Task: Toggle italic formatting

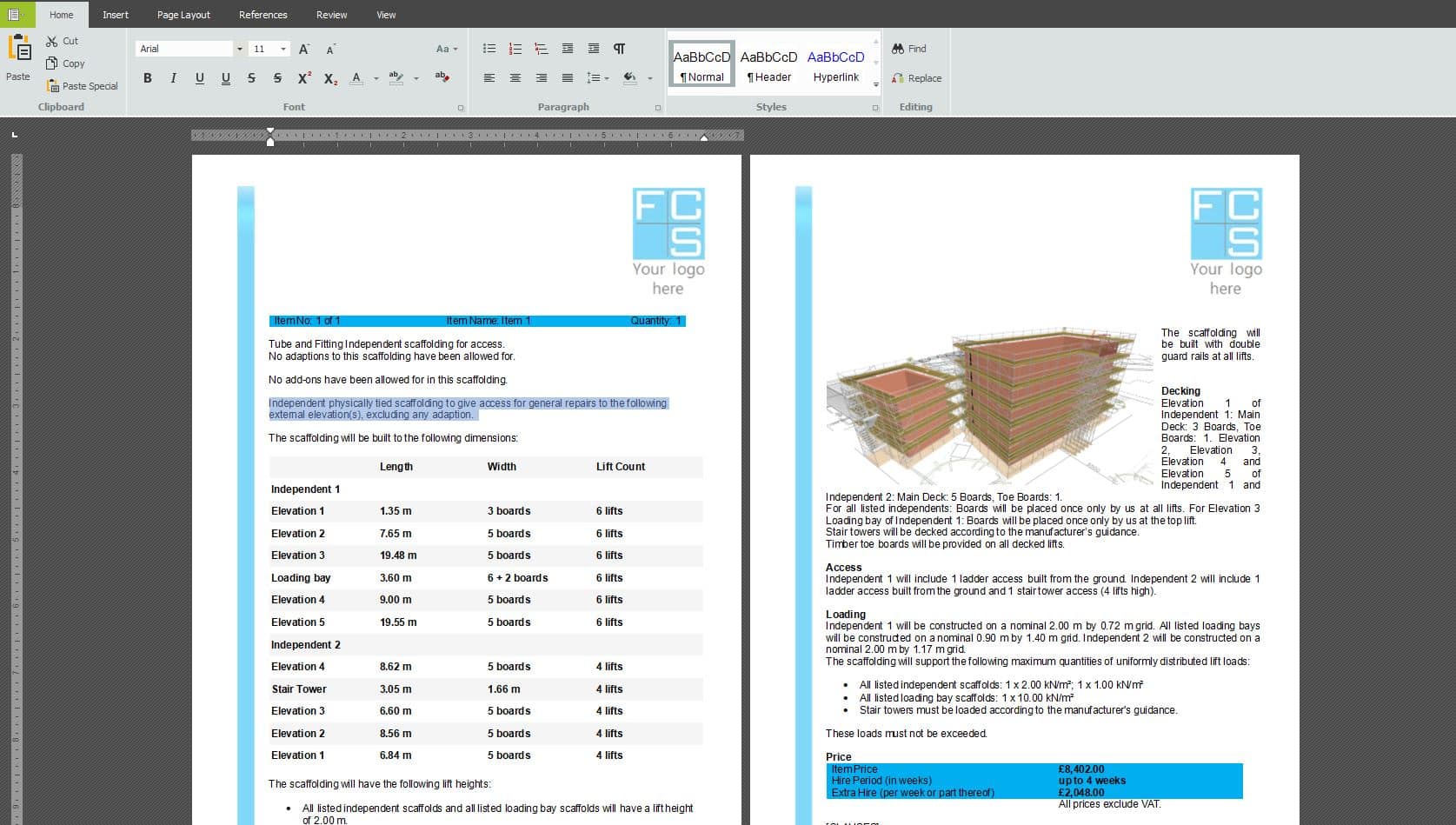Action: [x=173, y=78]
